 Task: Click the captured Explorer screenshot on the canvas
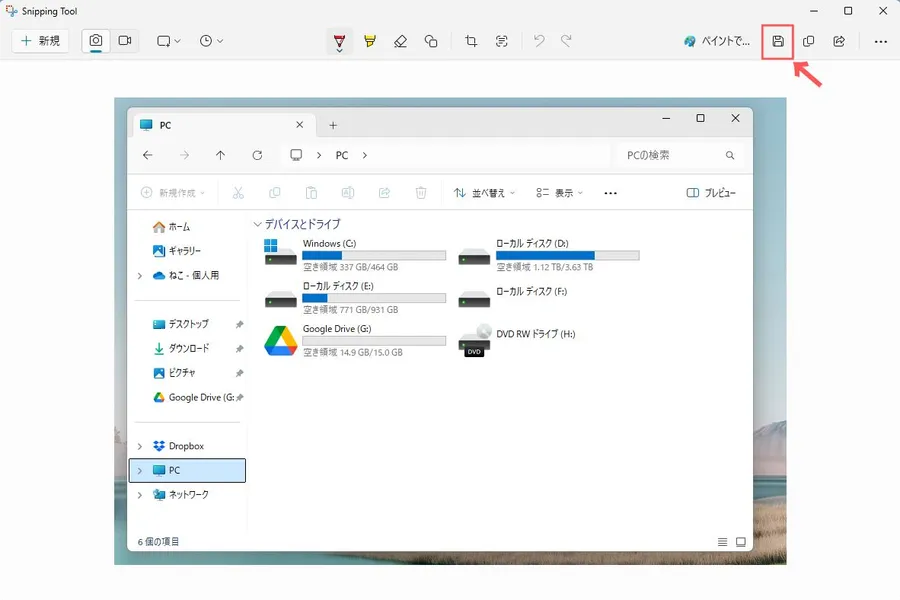point(450,330)
